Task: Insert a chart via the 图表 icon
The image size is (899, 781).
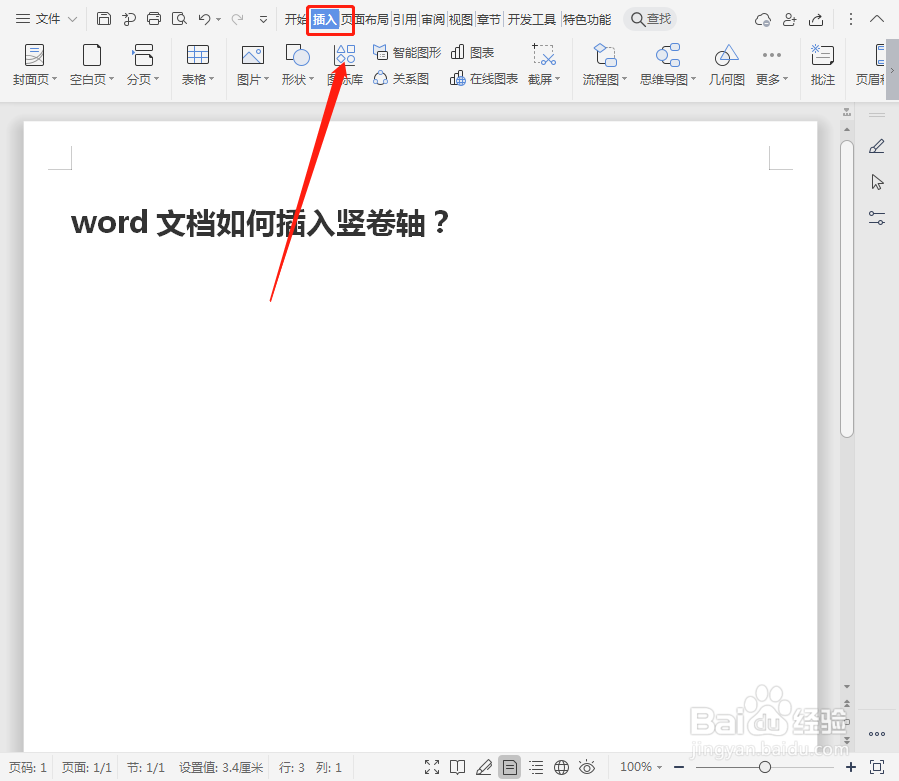Action: (x=472, y=52)
